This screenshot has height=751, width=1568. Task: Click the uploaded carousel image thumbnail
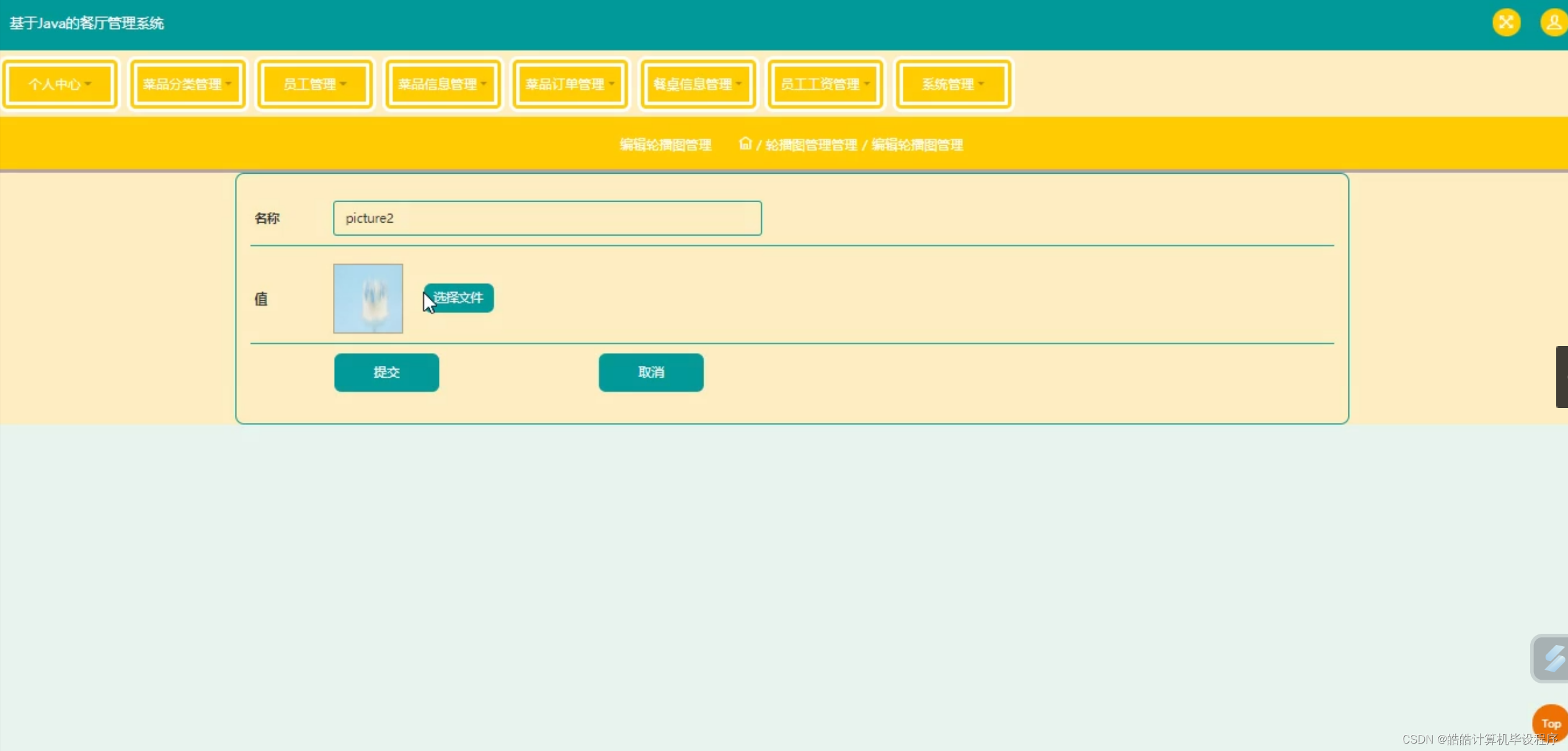point(368,298)
